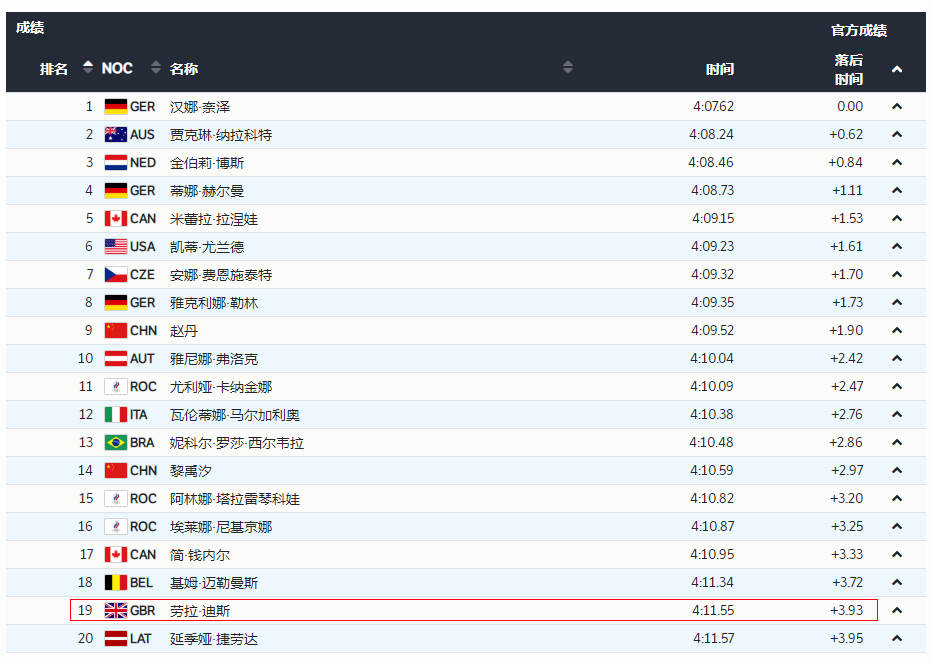Click the Latvian flag in row 20
Screen dimensions: 933x663
115,639
